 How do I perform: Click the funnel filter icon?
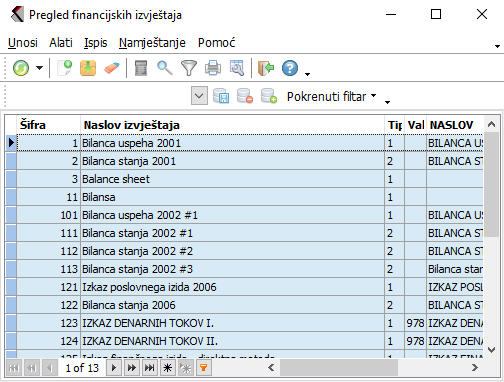pos(189,68)
